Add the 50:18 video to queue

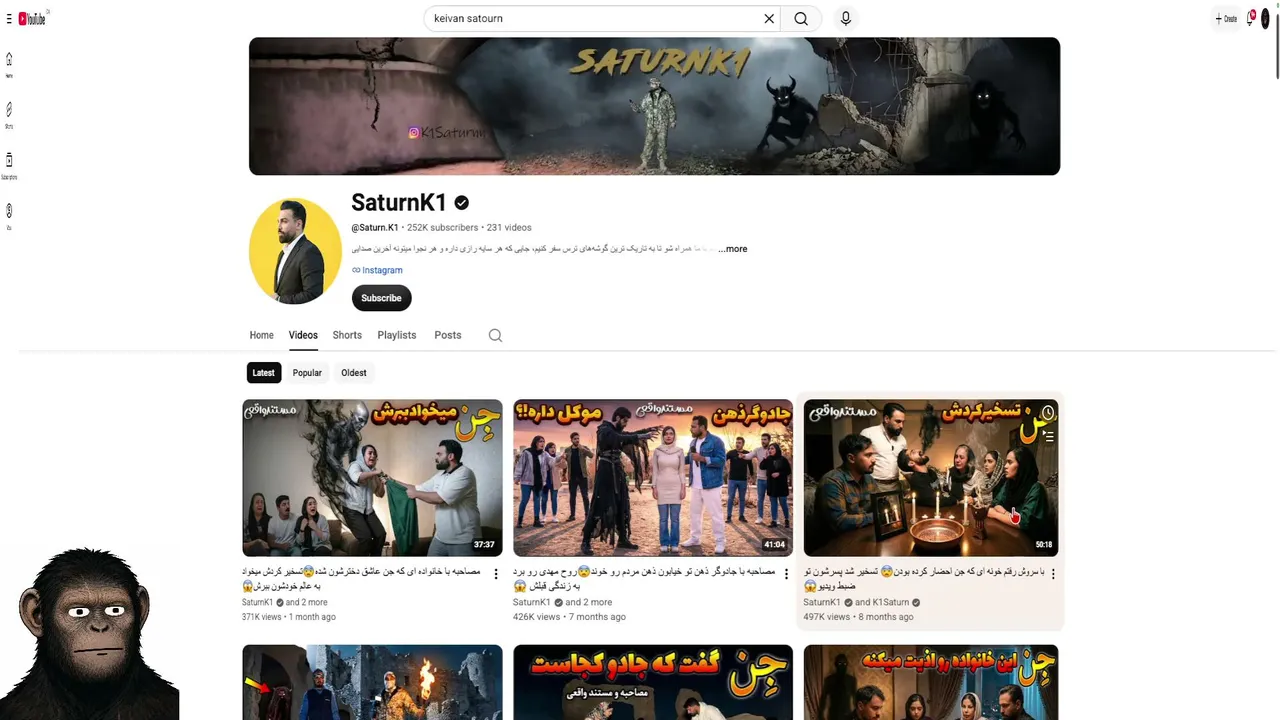click(x=1047, y=437)
